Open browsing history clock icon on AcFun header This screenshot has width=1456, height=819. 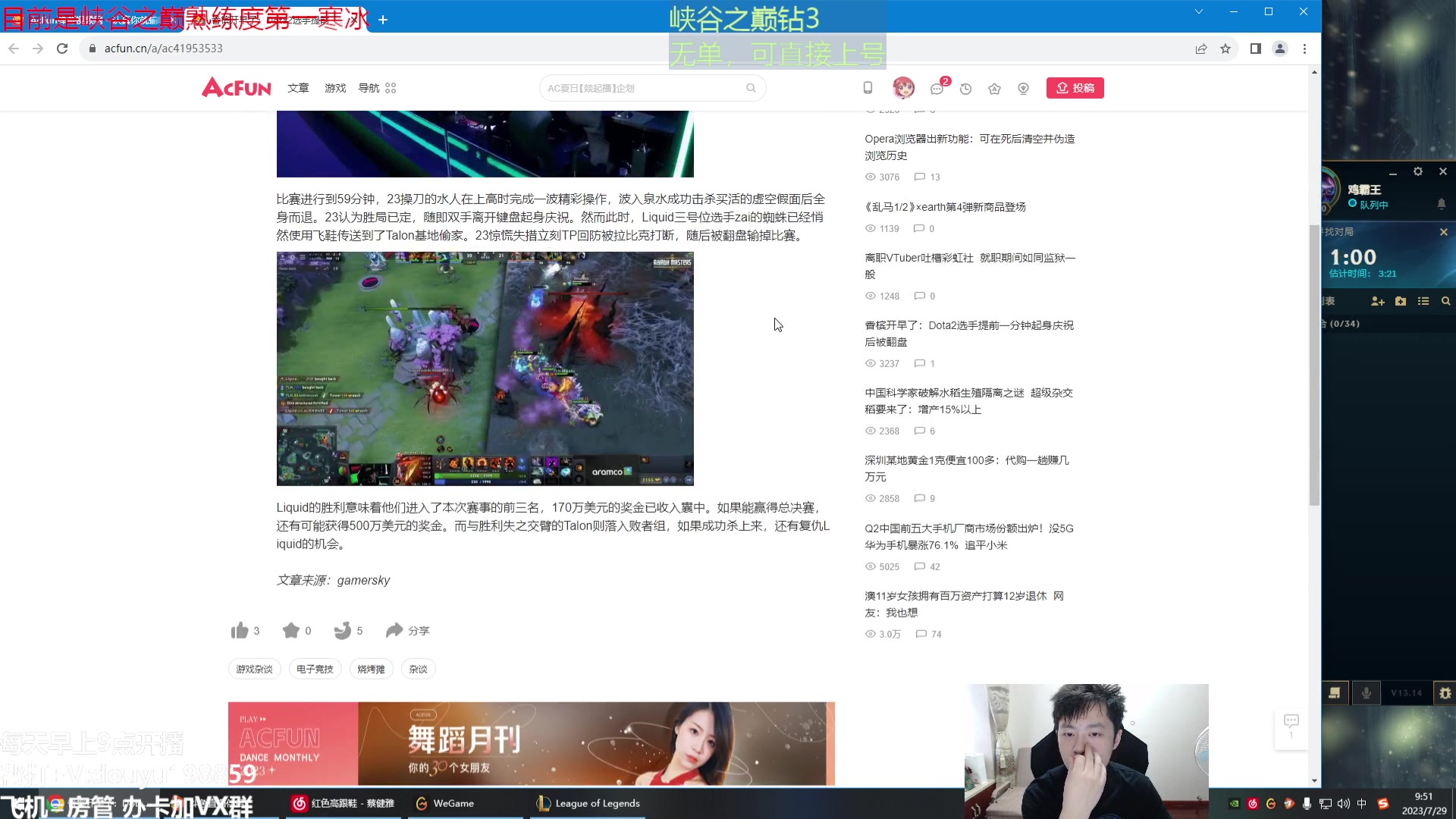tap(965, 89)
